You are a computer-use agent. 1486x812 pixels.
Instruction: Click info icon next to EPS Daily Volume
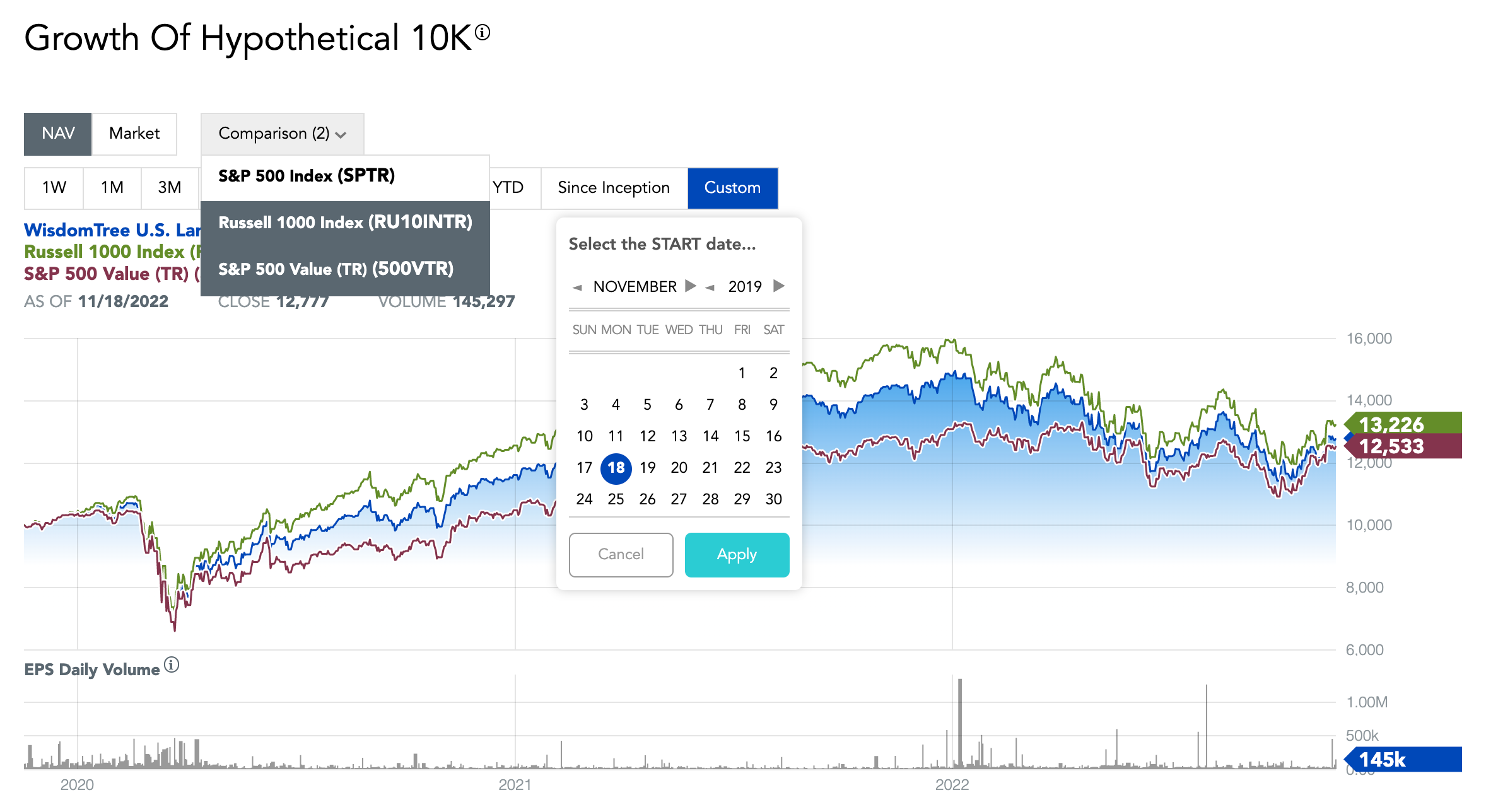[172, 664]
